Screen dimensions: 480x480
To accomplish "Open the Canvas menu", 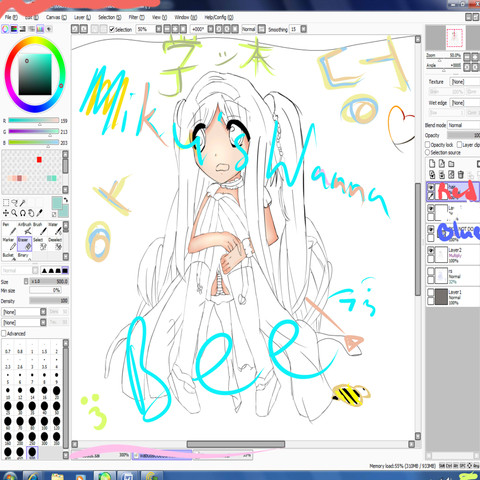I will click(56, 17).
